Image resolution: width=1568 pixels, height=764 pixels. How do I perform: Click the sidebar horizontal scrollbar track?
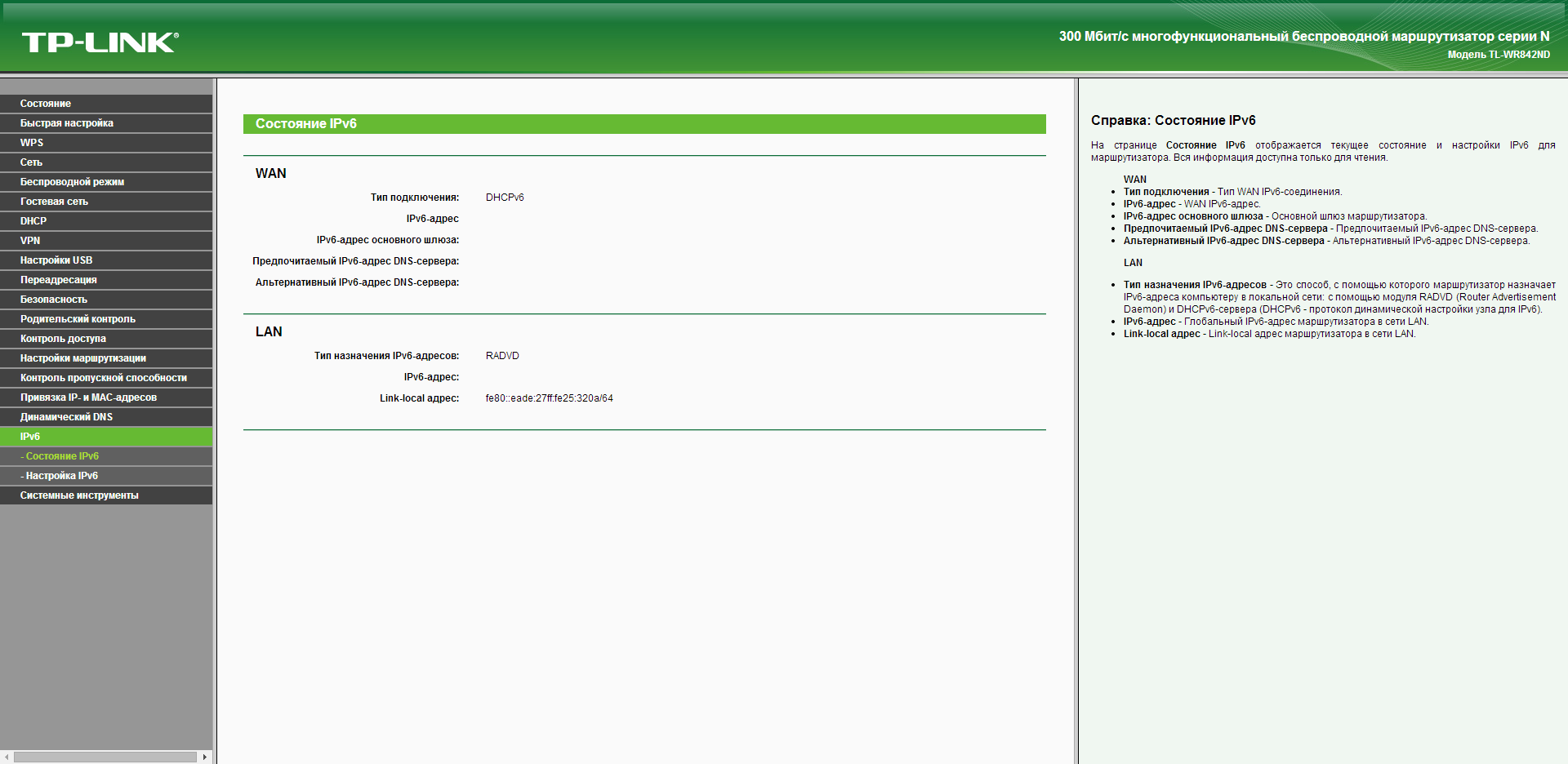105,757
